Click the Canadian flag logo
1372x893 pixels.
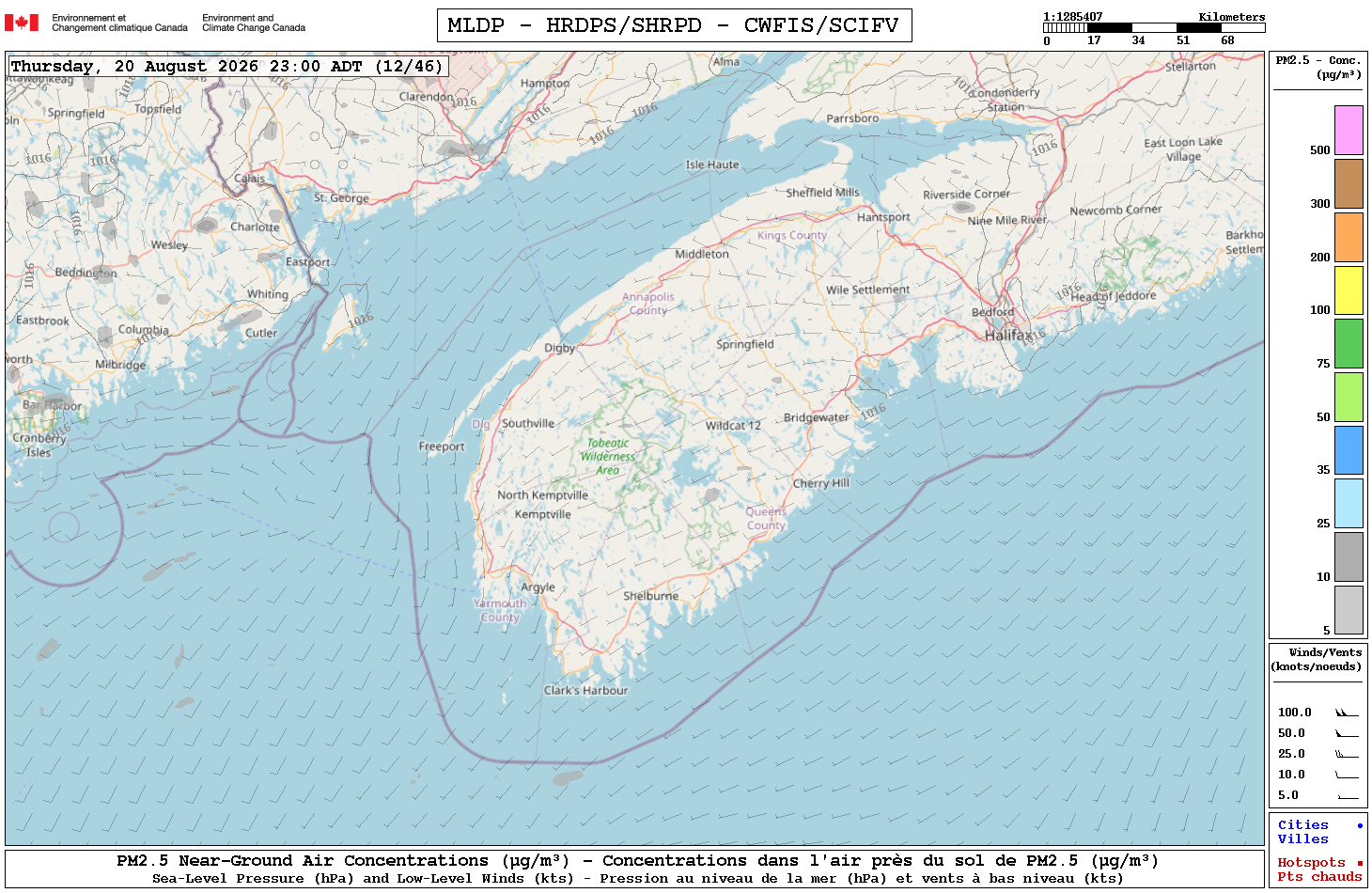coord(22,23)
